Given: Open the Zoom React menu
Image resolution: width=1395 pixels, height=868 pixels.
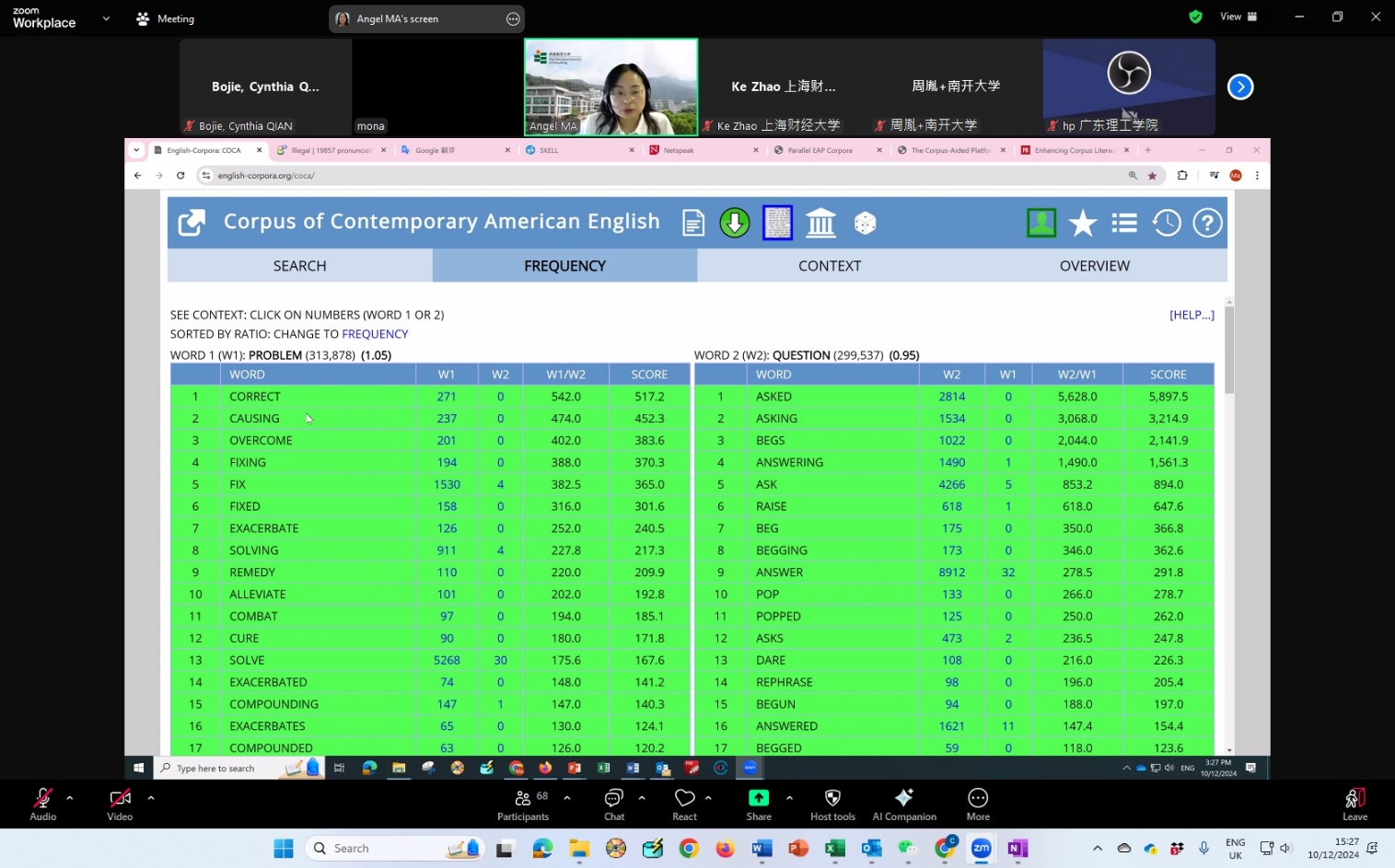Looking at the screenshot, I should (684, 804).
